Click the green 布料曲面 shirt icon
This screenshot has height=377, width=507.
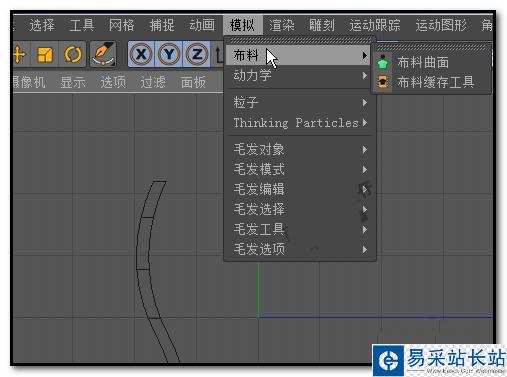click(x=383, y=62)
